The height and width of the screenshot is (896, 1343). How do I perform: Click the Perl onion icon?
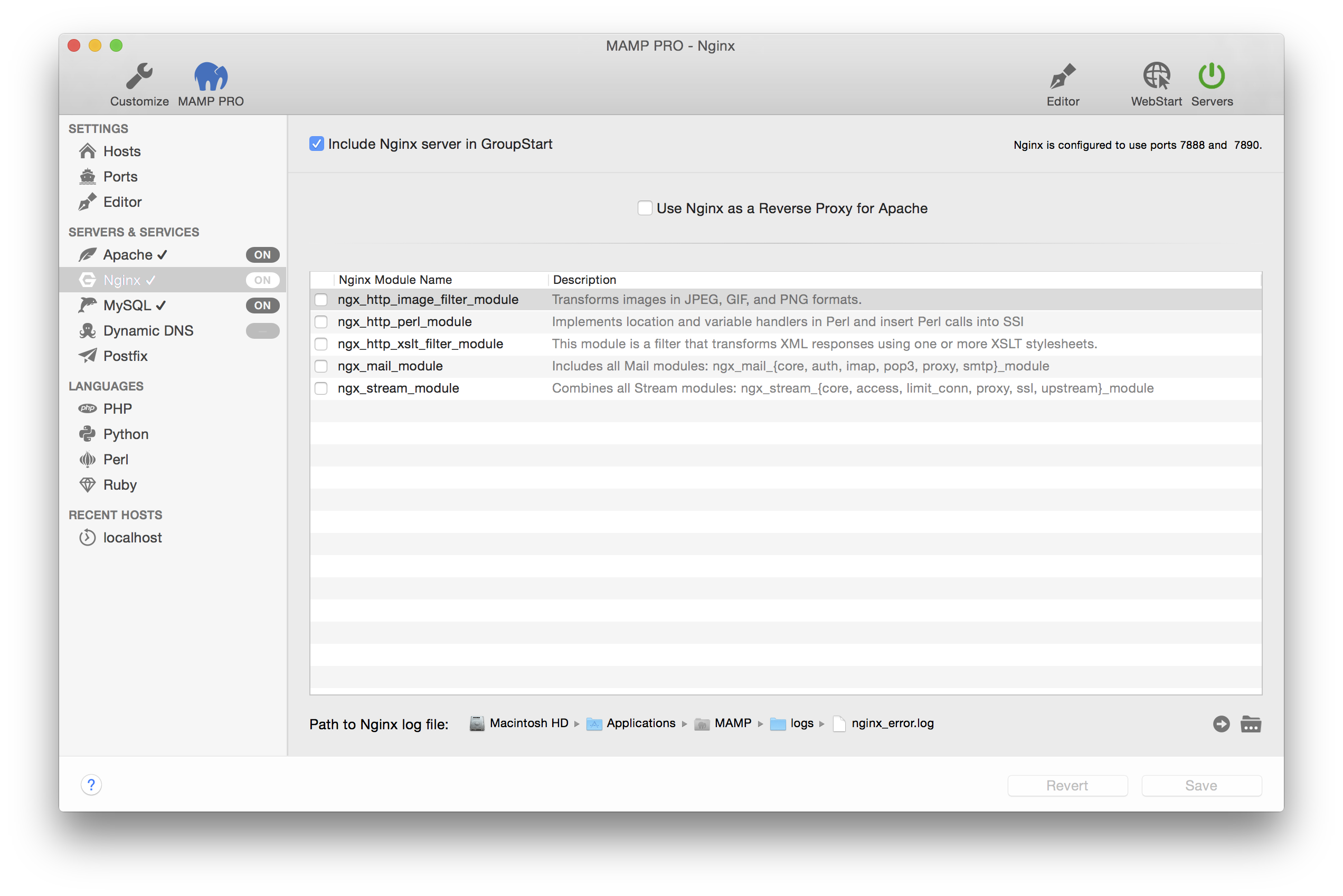[88, 459]
